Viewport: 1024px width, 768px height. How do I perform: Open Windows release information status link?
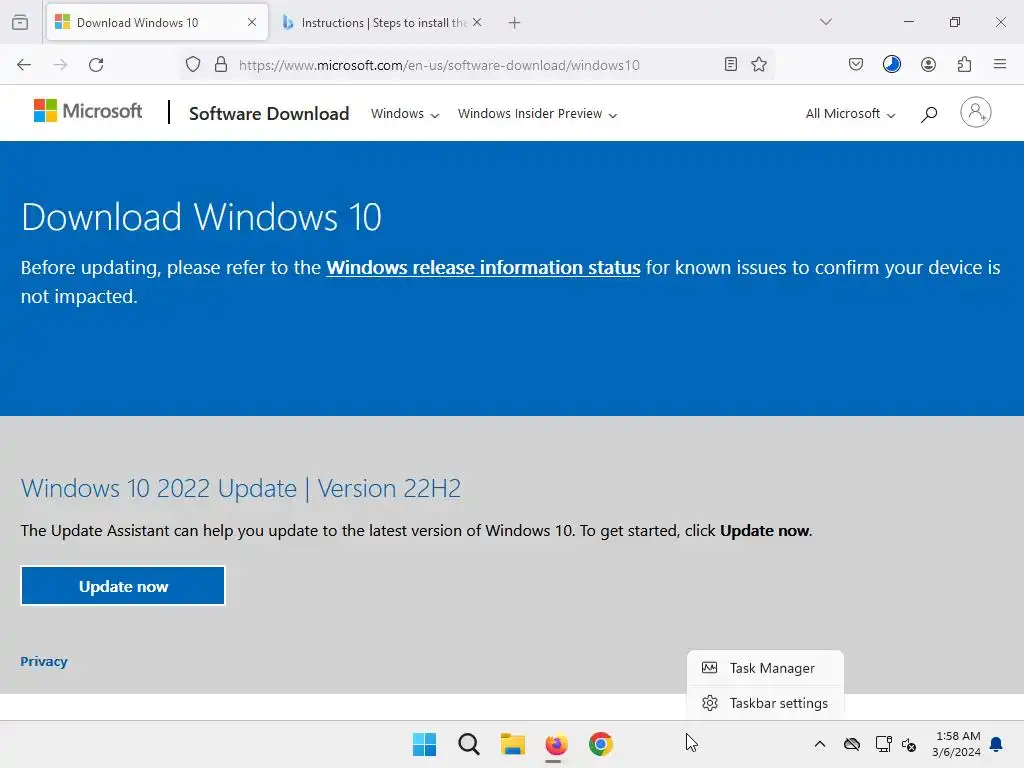click(483, 268)
